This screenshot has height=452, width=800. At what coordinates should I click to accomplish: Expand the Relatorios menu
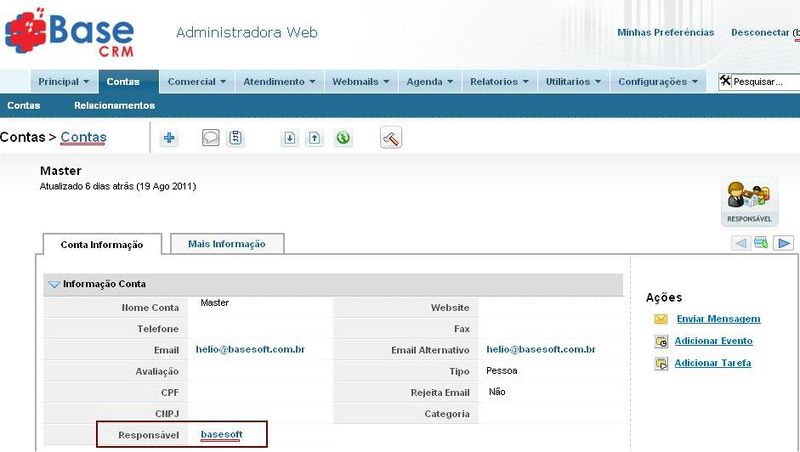click(x=499, y=81)
